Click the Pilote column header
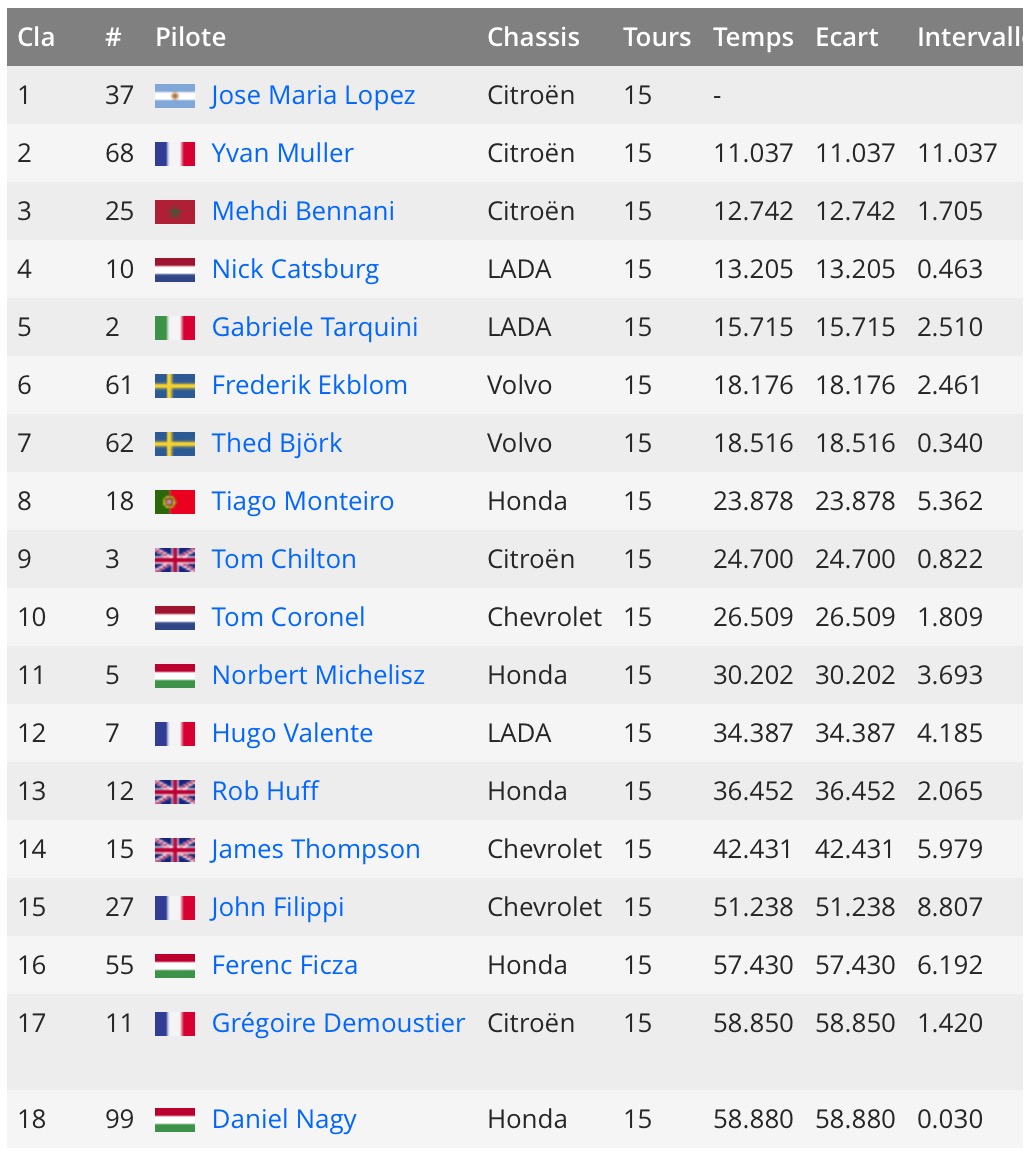The height and width of the screenshot is (1152, 1035). click(190, 37)
